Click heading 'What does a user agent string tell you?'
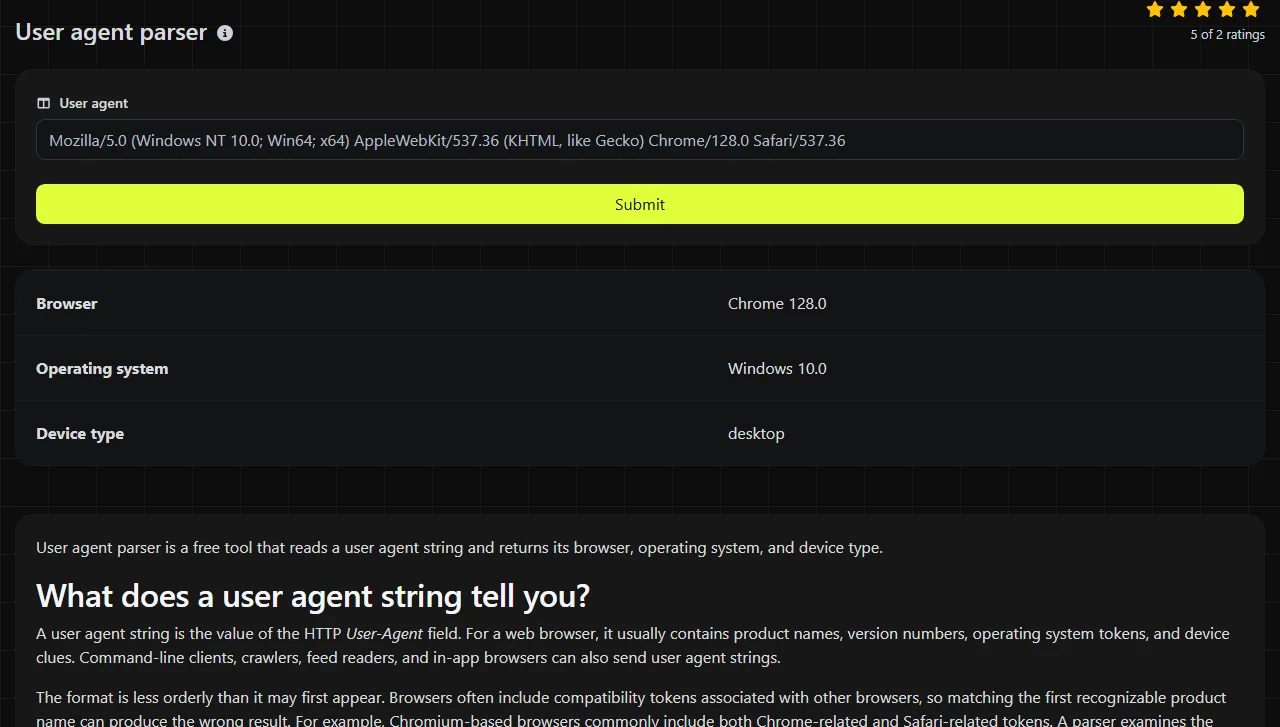The image size is (1280, 727). [x=313, y=597]
